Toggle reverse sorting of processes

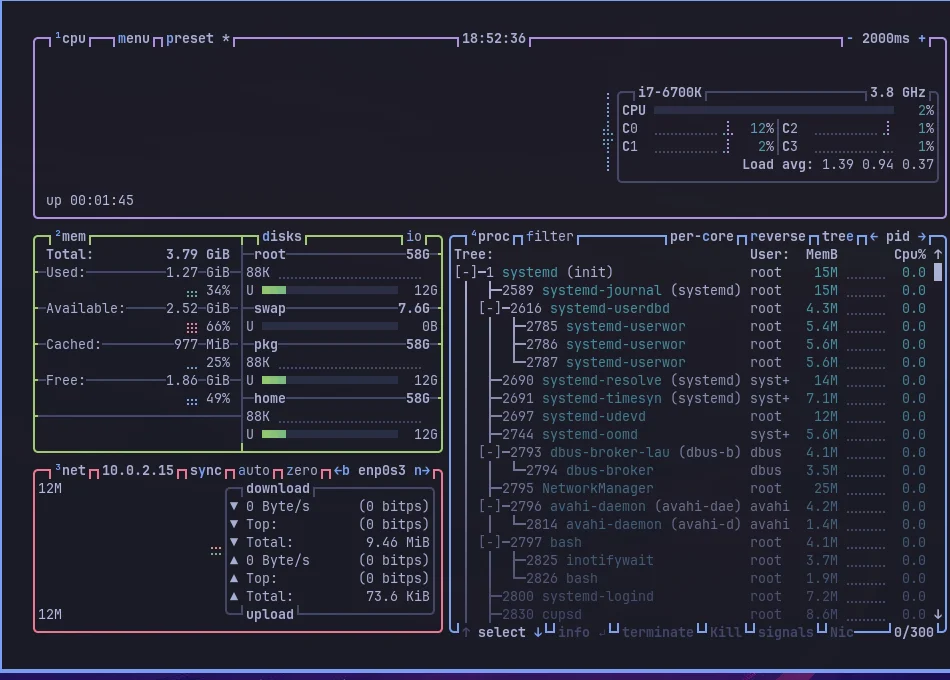tap(778, 236)
